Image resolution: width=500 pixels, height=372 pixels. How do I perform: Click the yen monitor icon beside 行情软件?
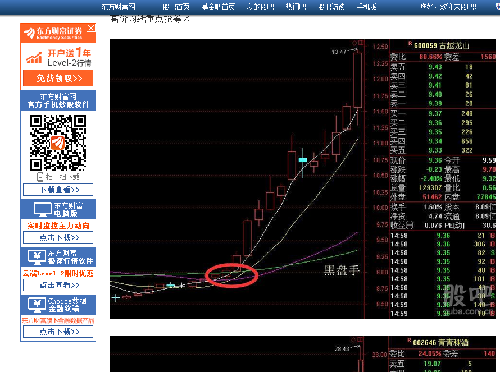tap(37, 257)
